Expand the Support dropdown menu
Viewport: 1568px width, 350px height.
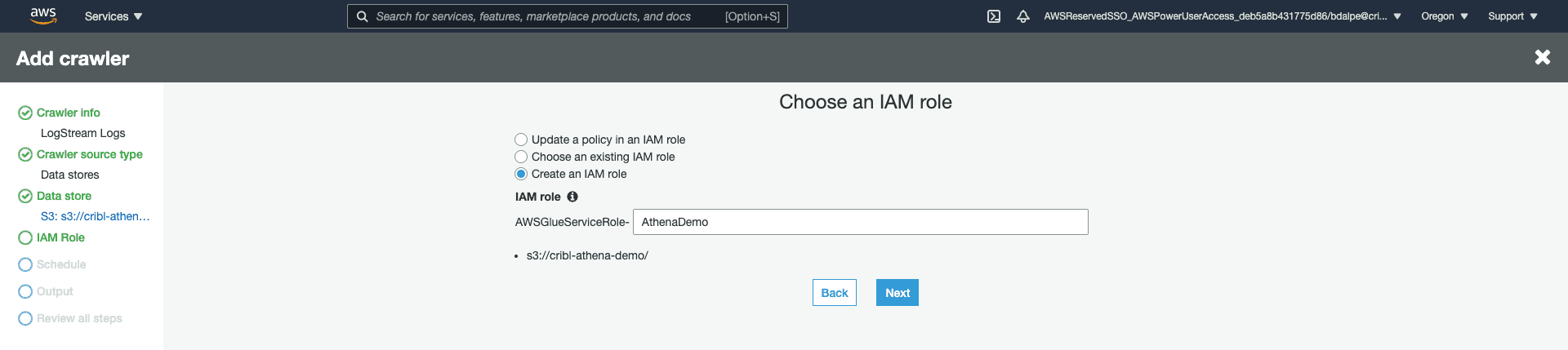pyautogui.click(x=1512, y=16)
